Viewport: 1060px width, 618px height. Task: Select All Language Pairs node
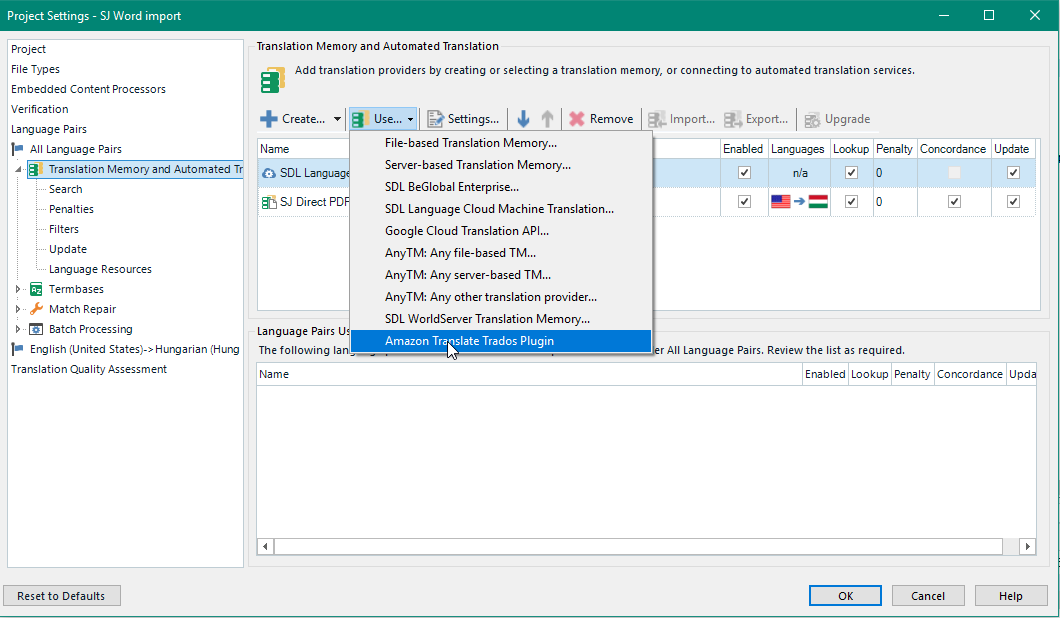tap(76, 149)
